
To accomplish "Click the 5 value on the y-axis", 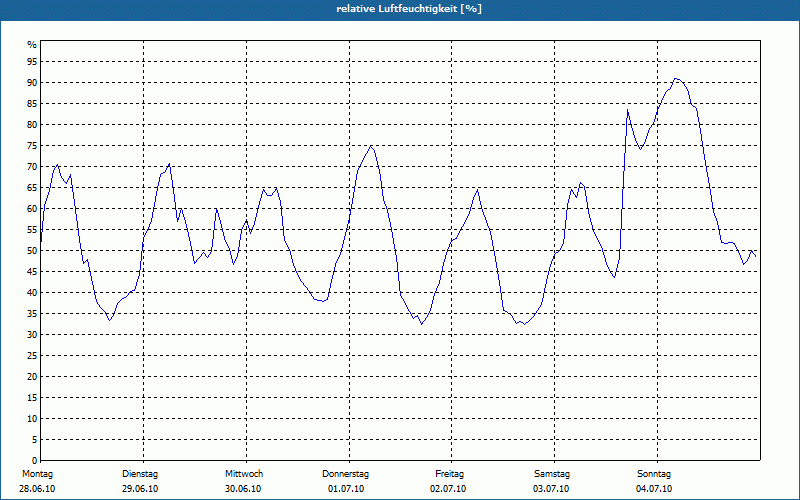I will 35,440.
